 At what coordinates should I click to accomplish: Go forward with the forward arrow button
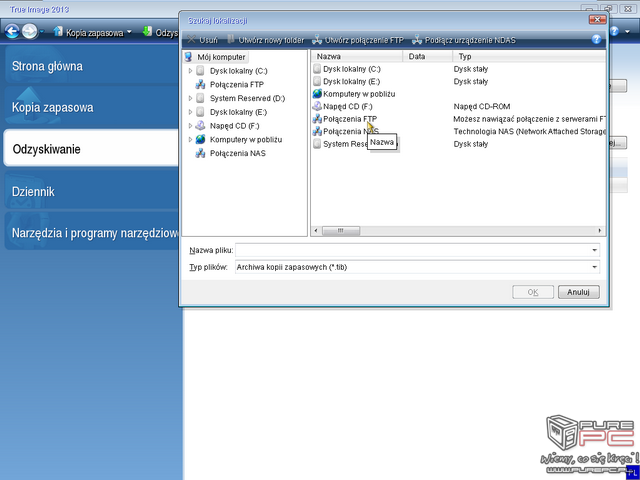[29, 31]
